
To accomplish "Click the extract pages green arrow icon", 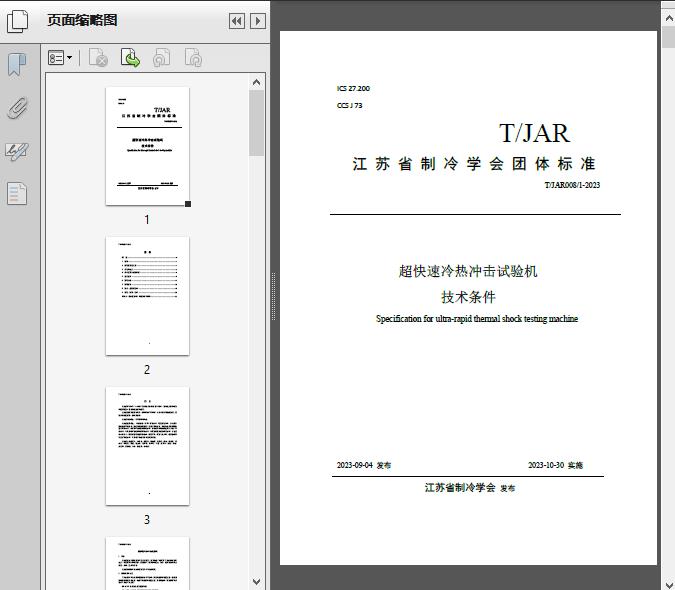I will point(130,58).
